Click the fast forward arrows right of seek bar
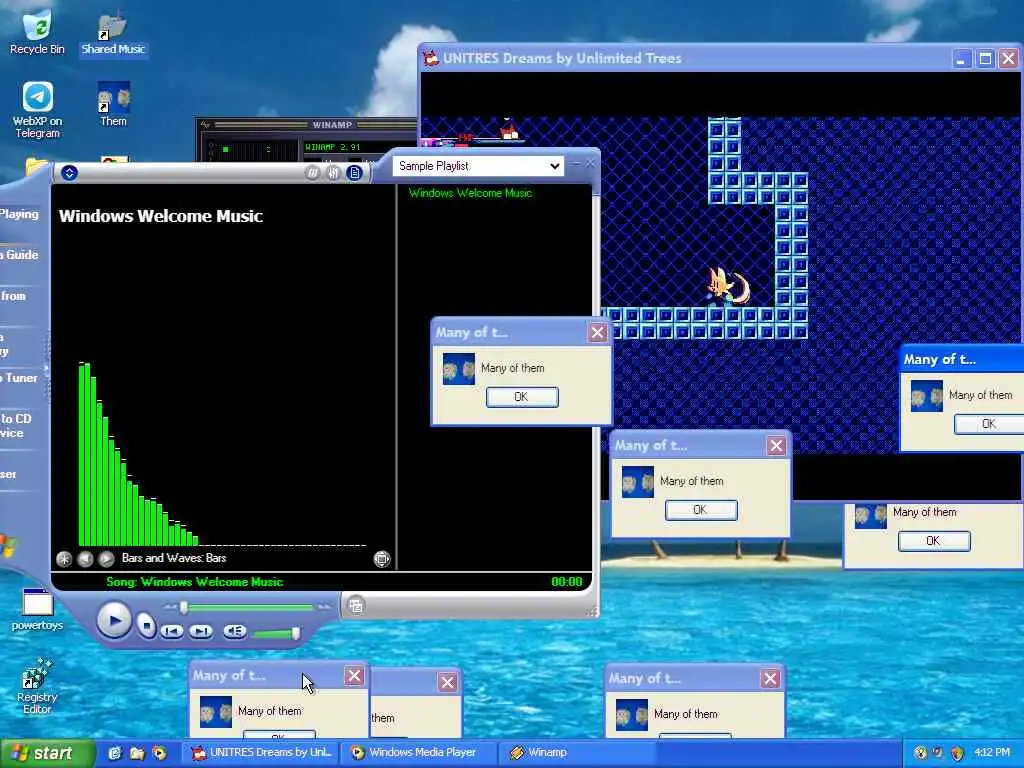The image size is (1024, 768). pos(325,607)
